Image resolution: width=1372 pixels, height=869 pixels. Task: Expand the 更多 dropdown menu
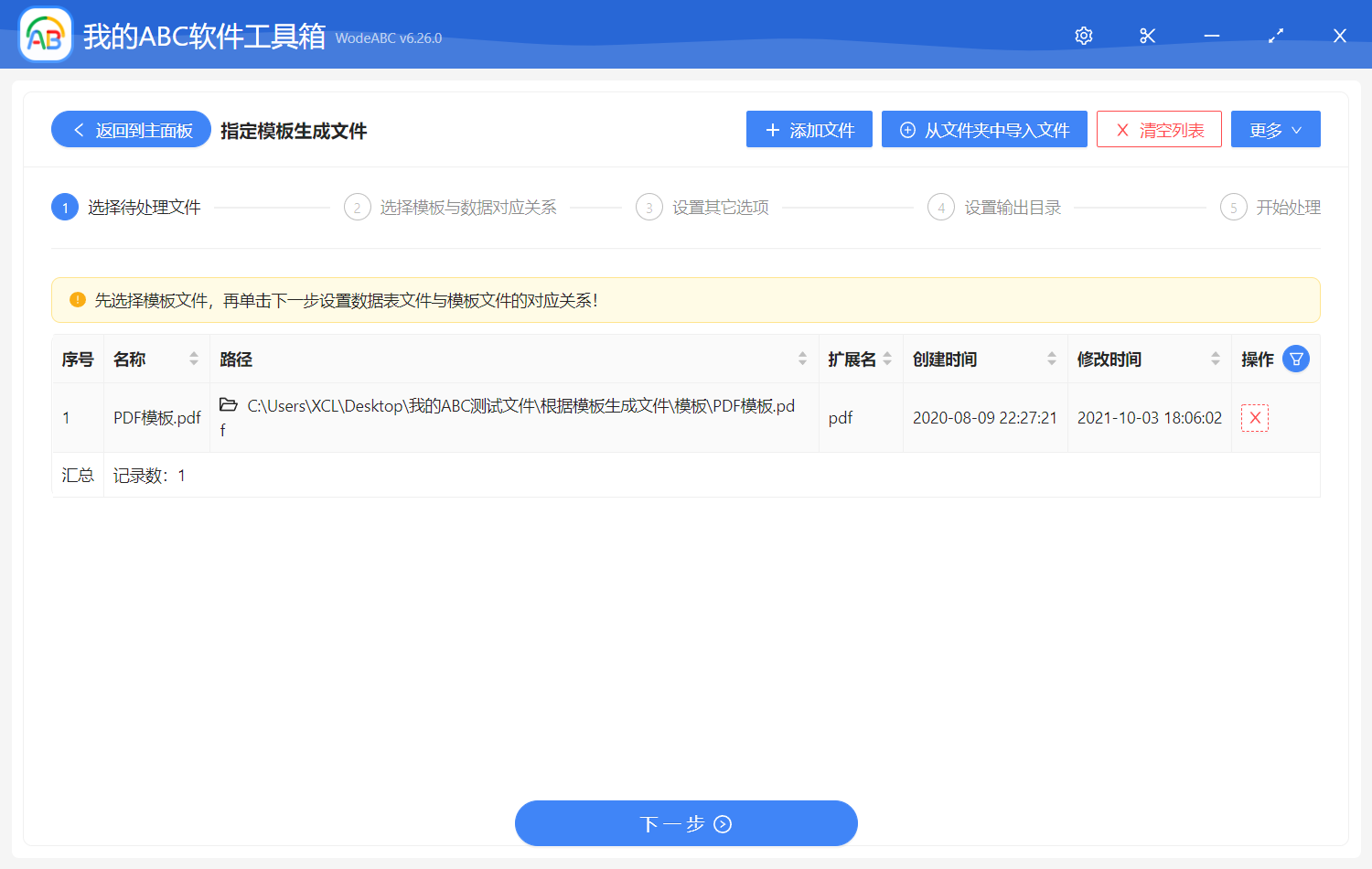tap(1275, 129)
